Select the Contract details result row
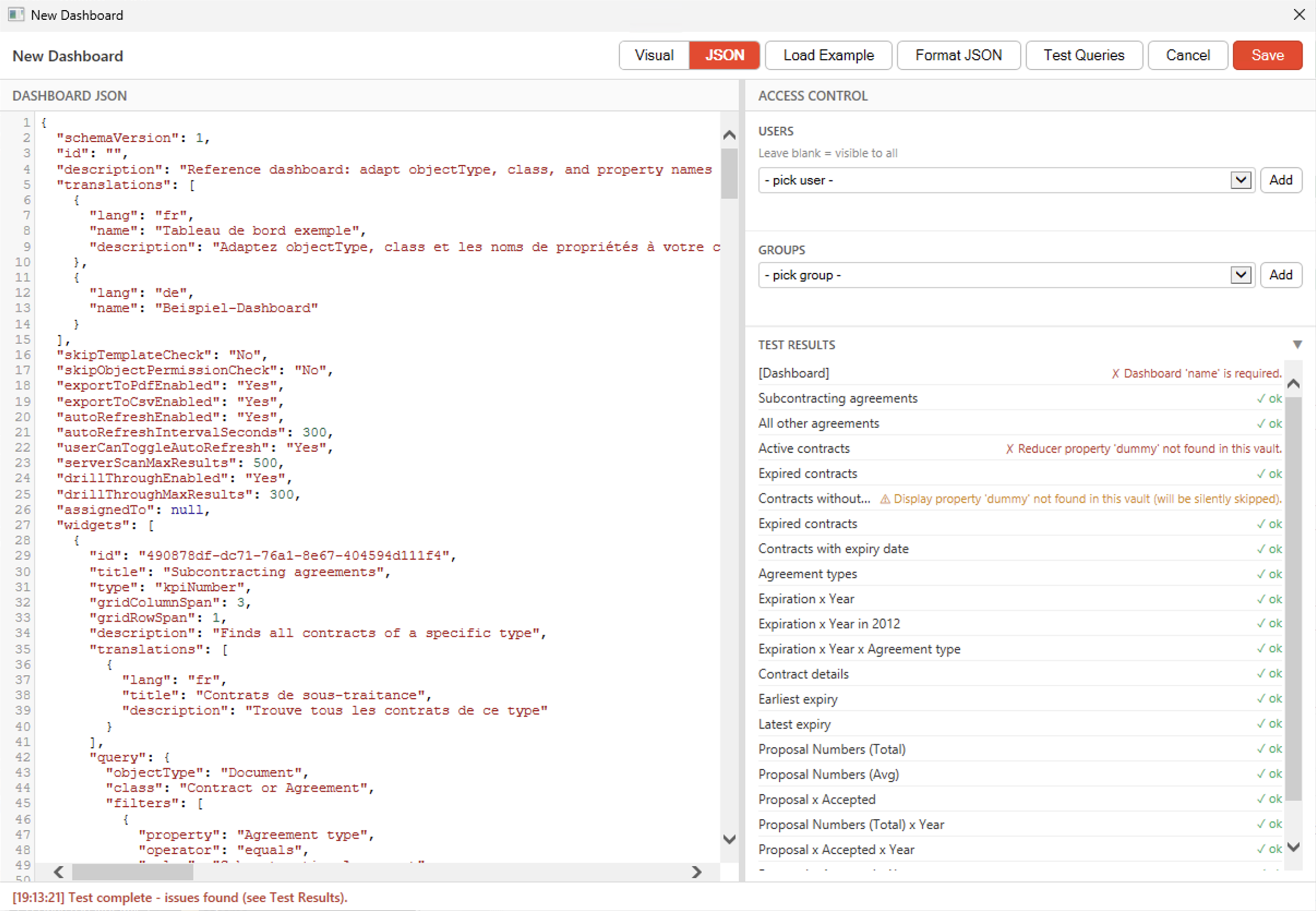The height and width of the screenshot is (911, 1316). pos(1020,674)
